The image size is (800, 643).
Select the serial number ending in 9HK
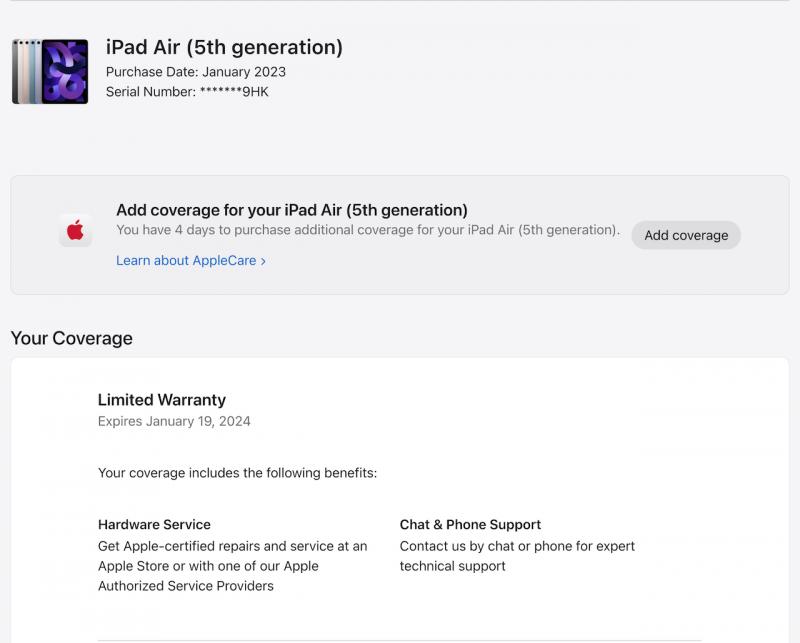[187, 92]
